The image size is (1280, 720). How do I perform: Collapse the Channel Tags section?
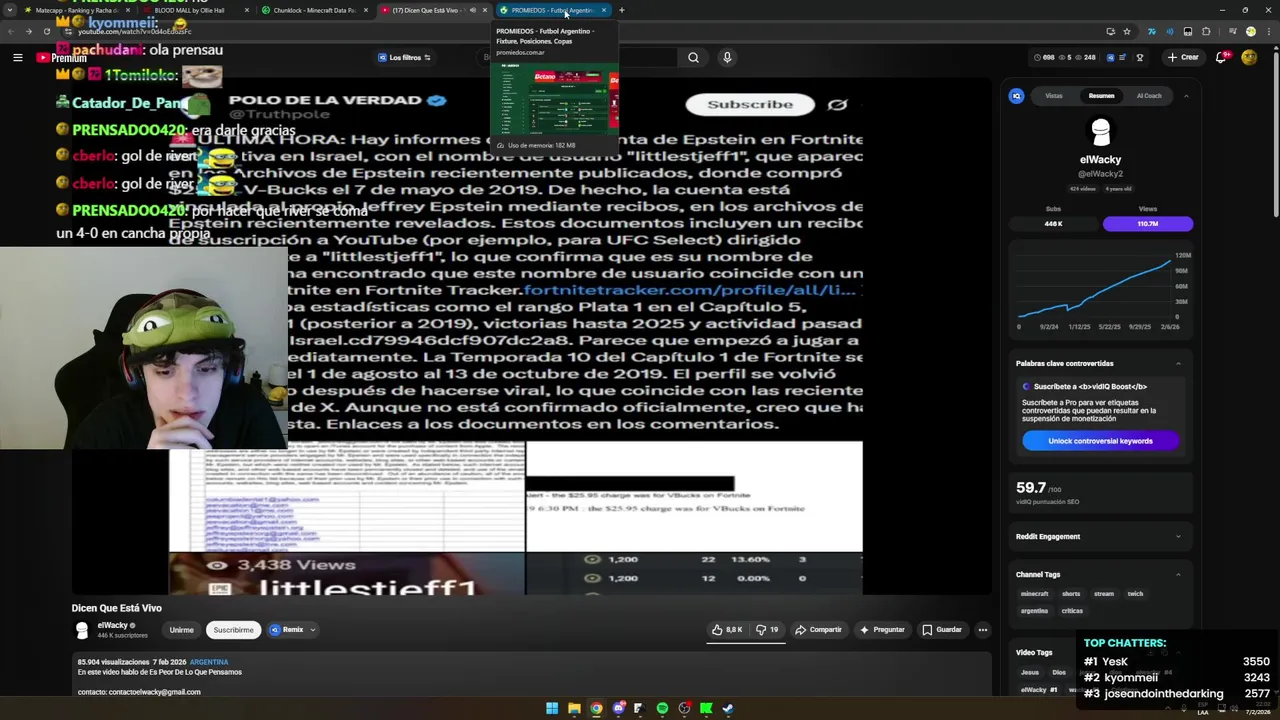[1178, 574]
